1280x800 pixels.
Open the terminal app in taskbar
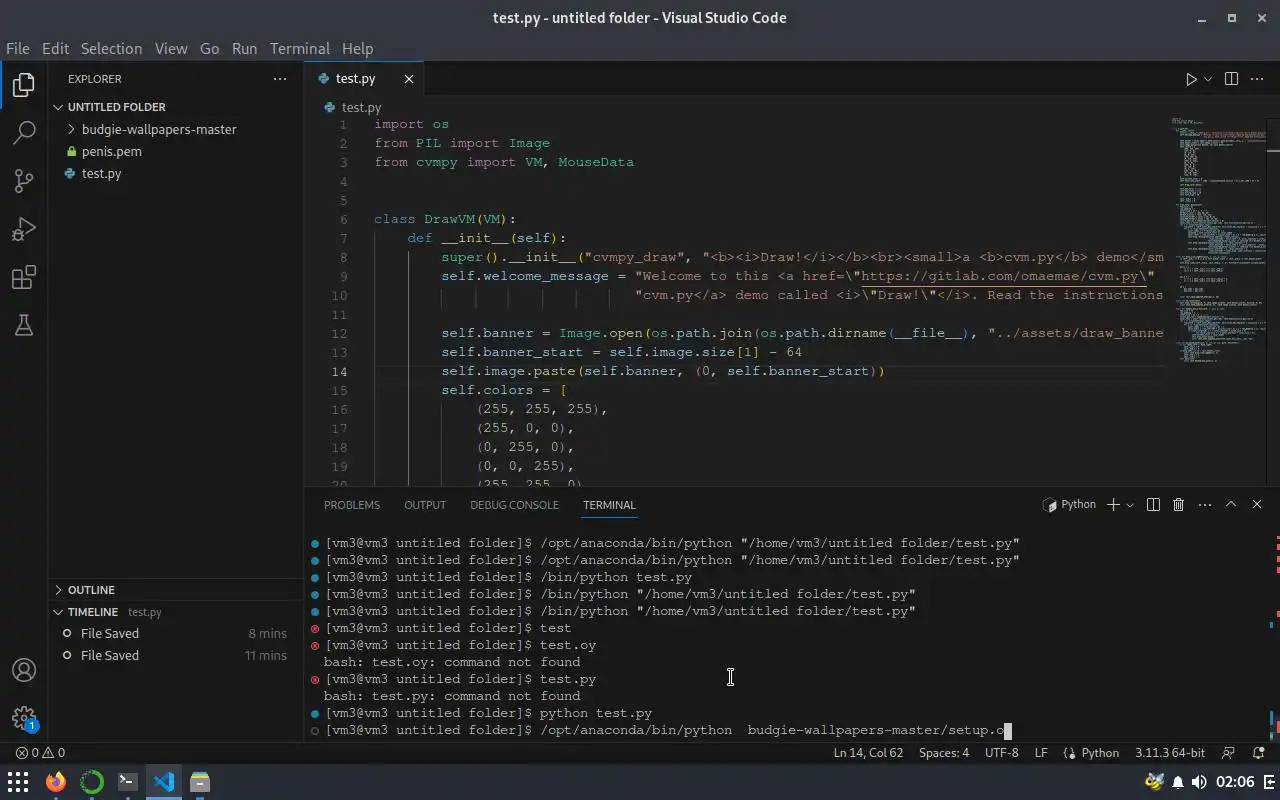click(128, 782)
